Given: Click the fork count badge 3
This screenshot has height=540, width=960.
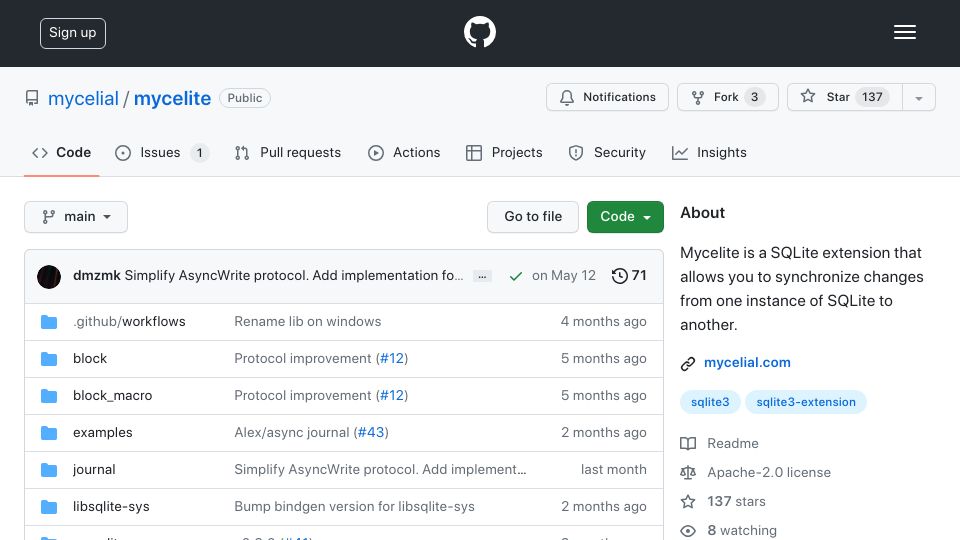Looking at the screenshot, I should click(x=754, y=97).
